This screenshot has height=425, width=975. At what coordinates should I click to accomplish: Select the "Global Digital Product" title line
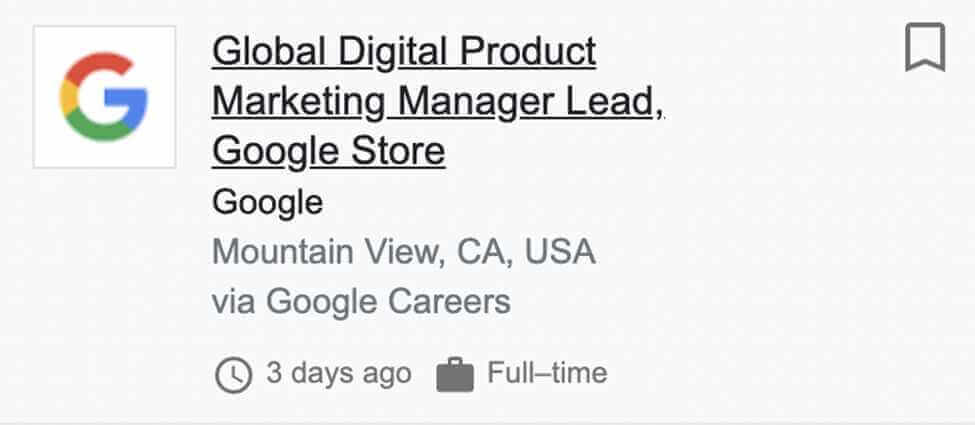(404, 50)
